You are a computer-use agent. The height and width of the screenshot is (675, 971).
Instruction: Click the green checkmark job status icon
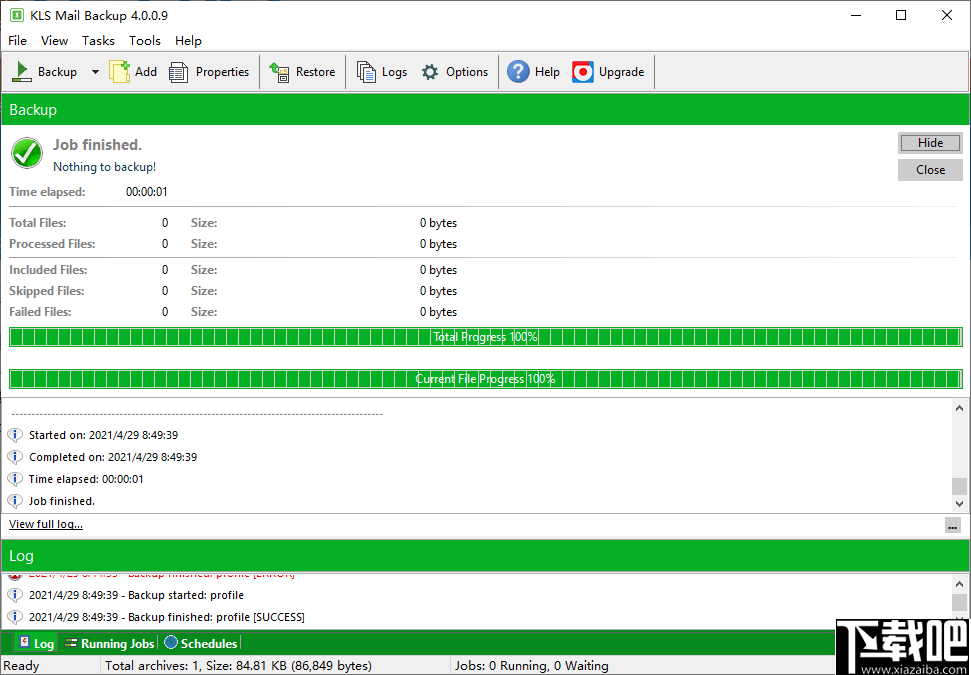click(x=26, y=153)
